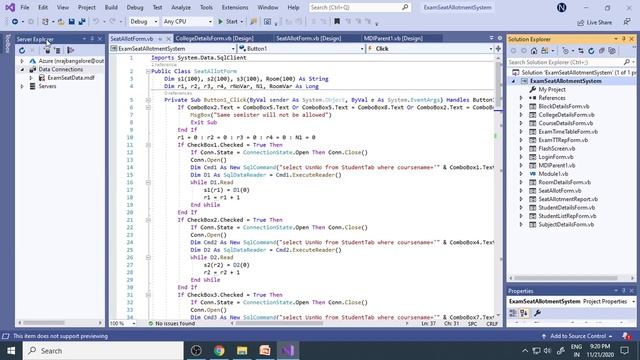Click the Windows Start button
This screenshot has width=640, height=360.
pyautogui.click(x=11, y=351)
